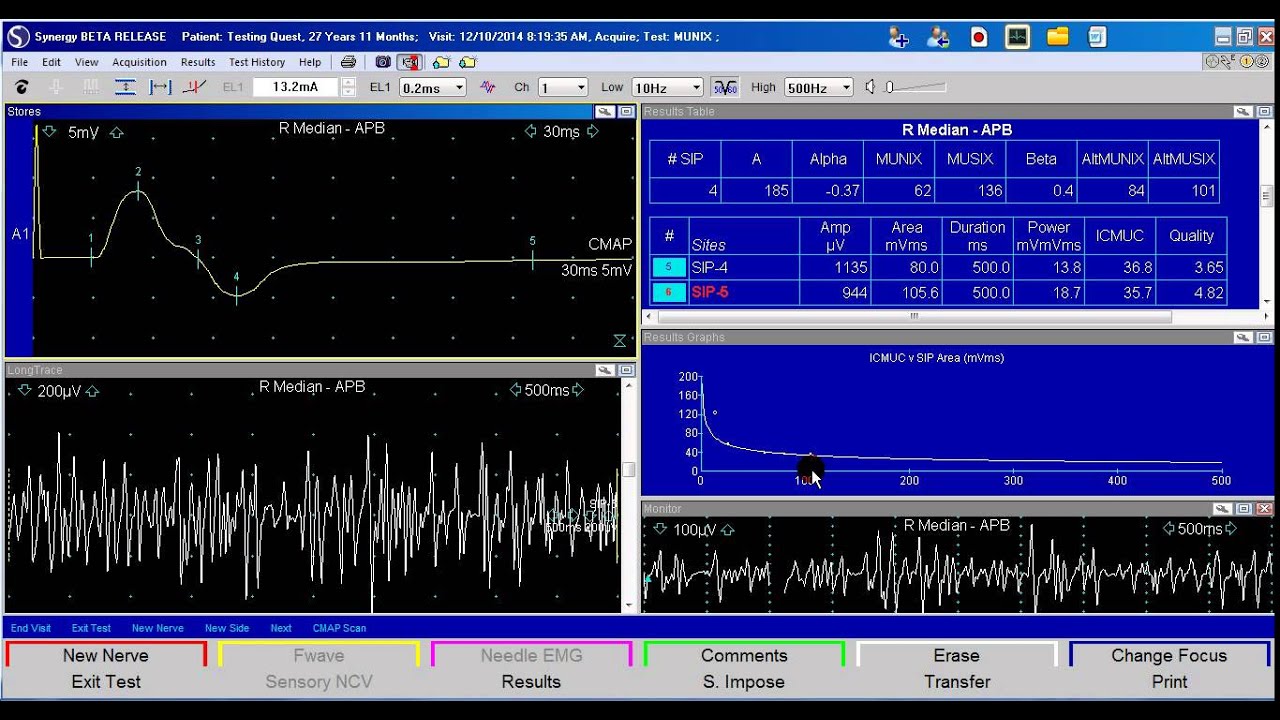Click the horizontal sweep width icon
1280x720 pixels.
[160, 87]
